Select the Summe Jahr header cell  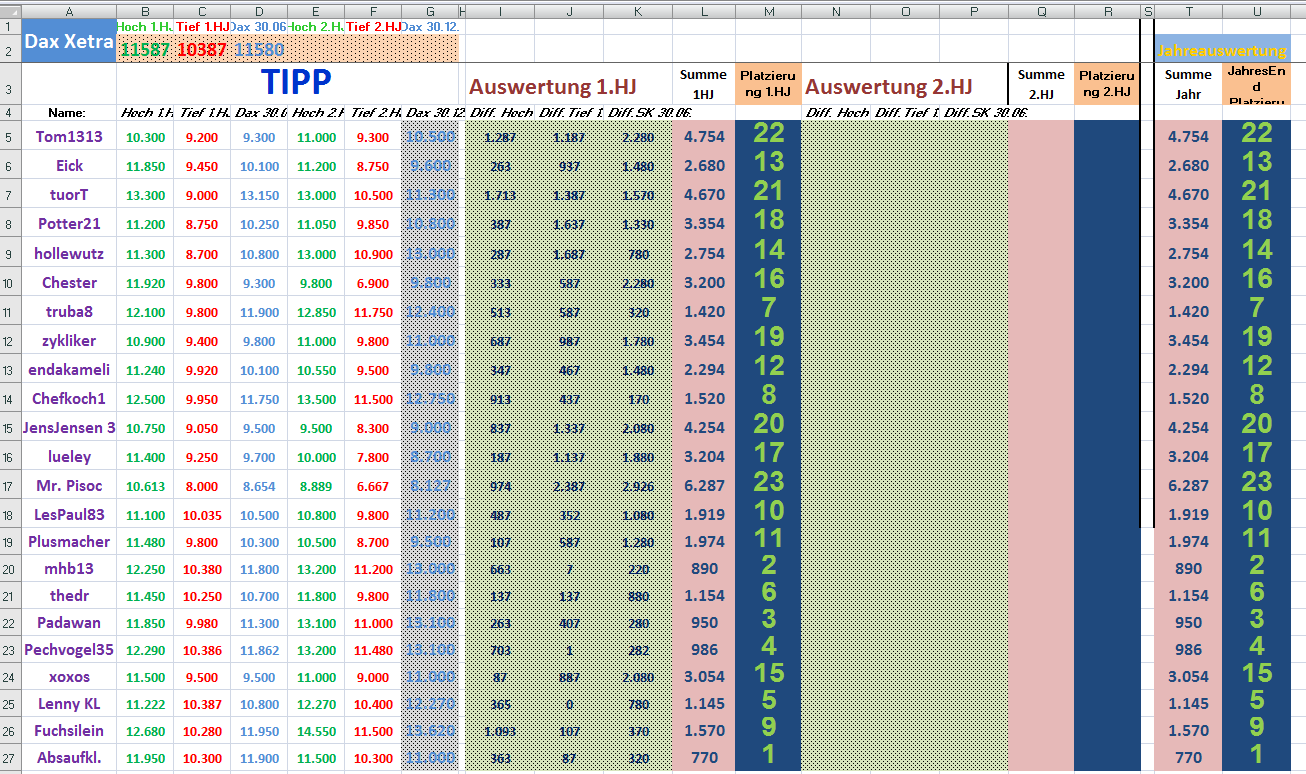pos(1188,84)
